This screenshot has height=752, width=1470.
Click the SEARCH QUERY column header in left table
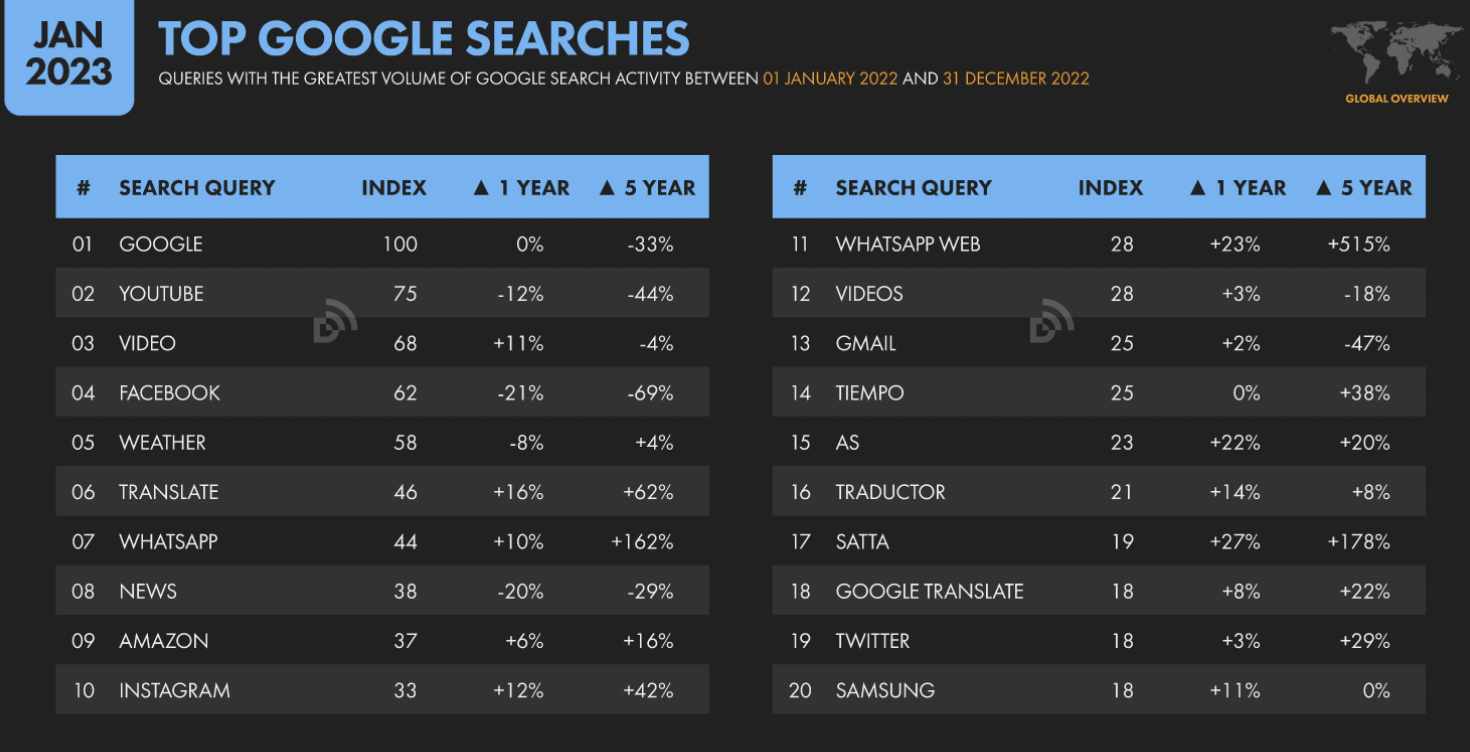(197, 187)
